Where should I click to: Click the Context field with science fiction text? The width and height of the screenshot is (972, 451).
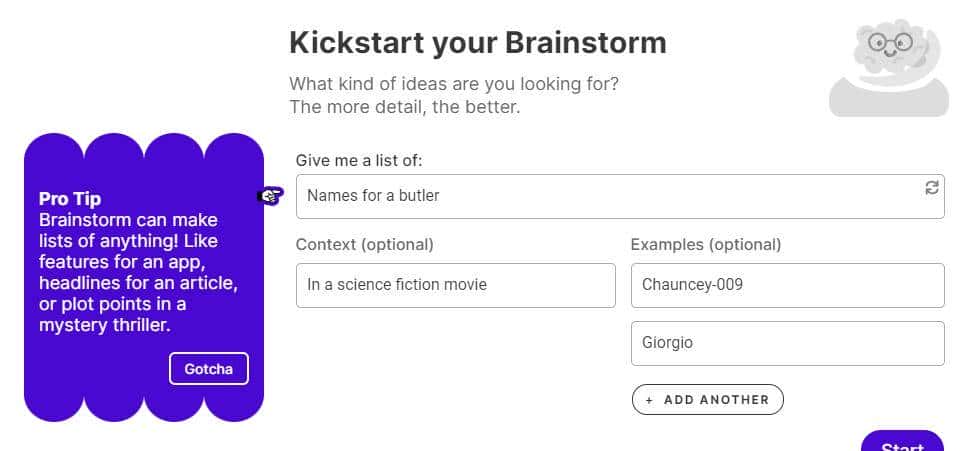pos(456,285)
